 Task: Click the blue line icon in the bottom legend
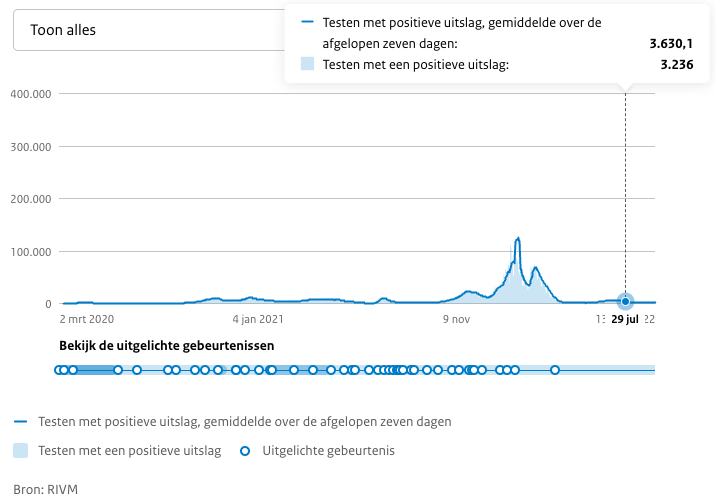[x=22, y=421]
